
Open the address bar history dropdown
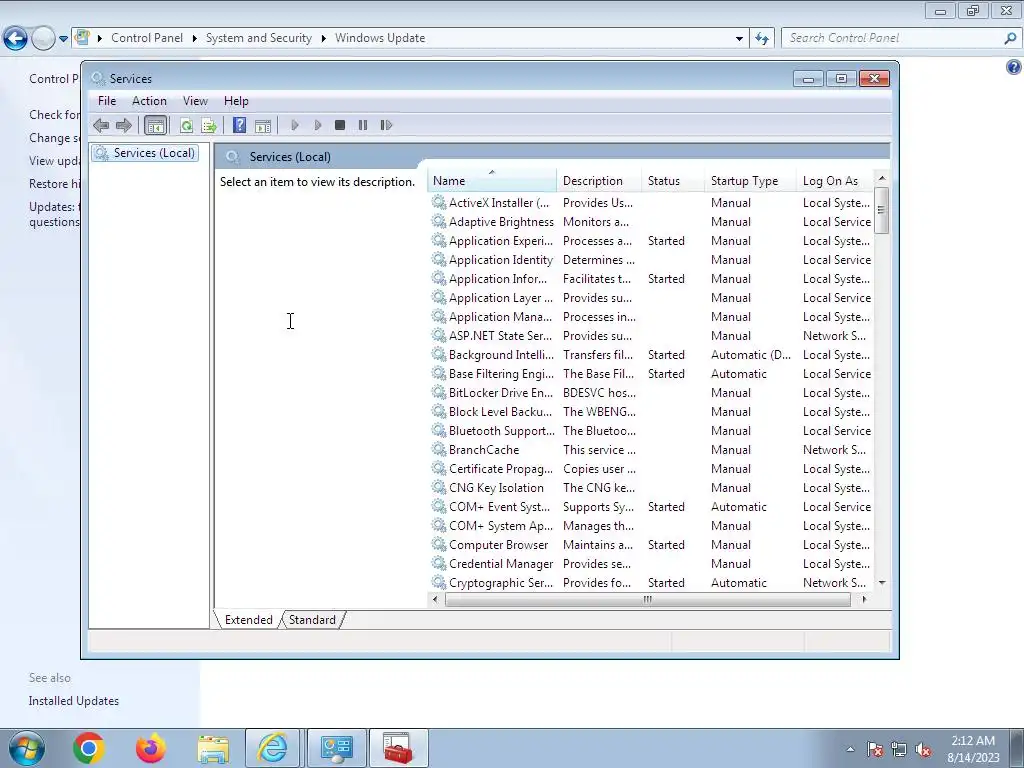(x=739, y=39)
